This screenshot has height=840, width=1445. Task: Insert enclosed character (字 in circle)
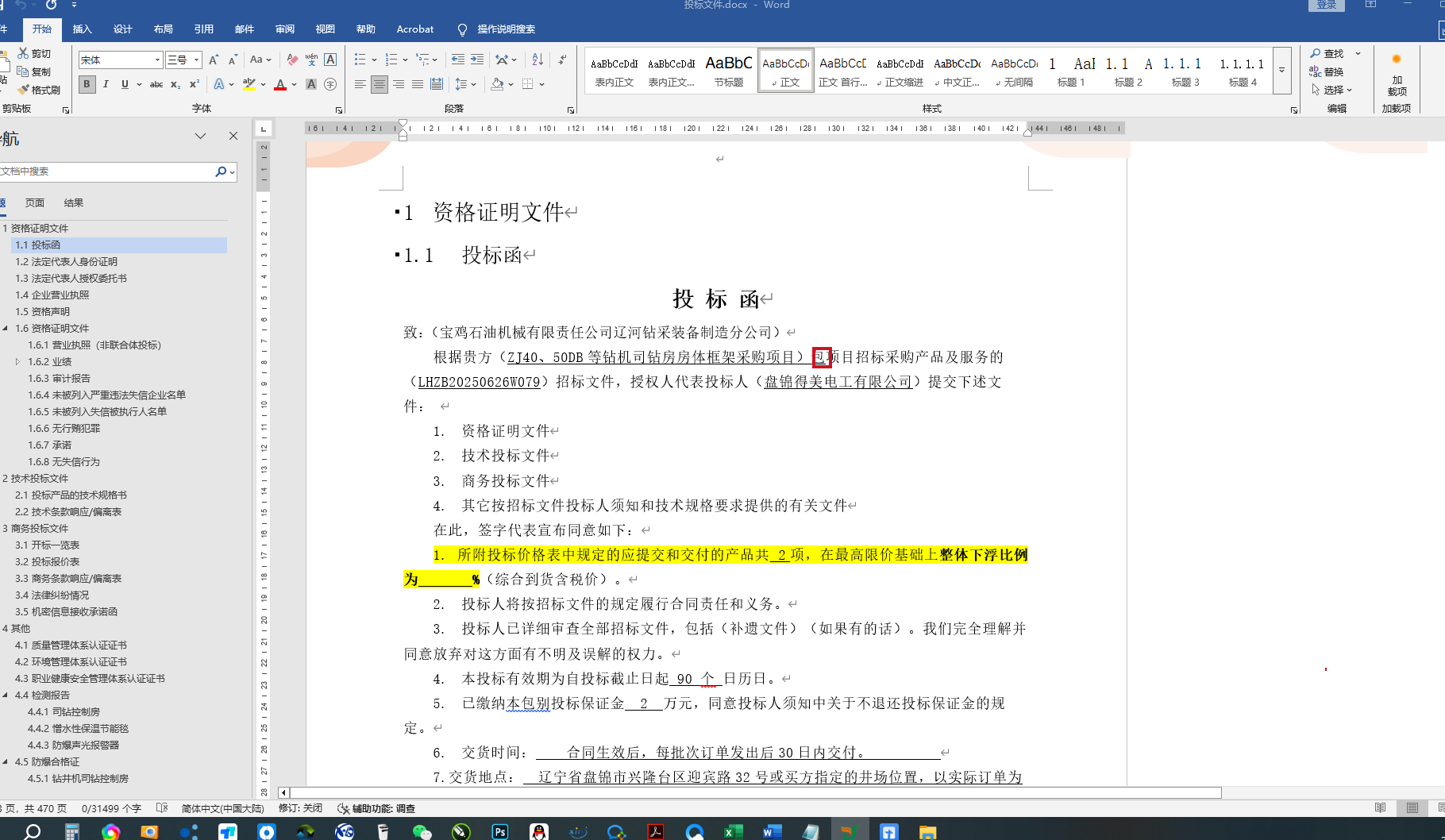(x=330, y=84)
